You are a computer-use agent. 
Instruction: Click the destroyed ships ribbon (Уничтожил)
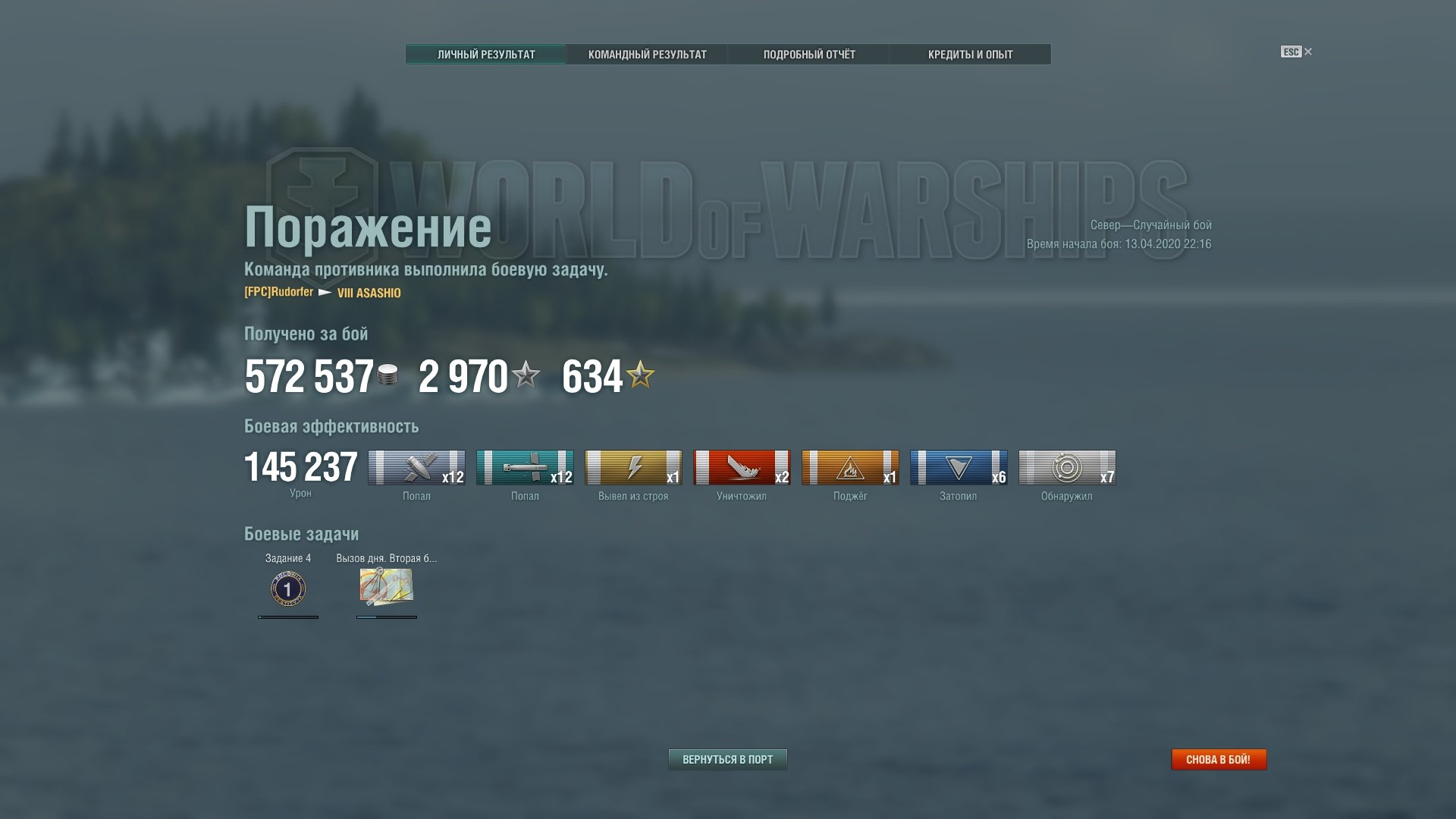[742, 467]
